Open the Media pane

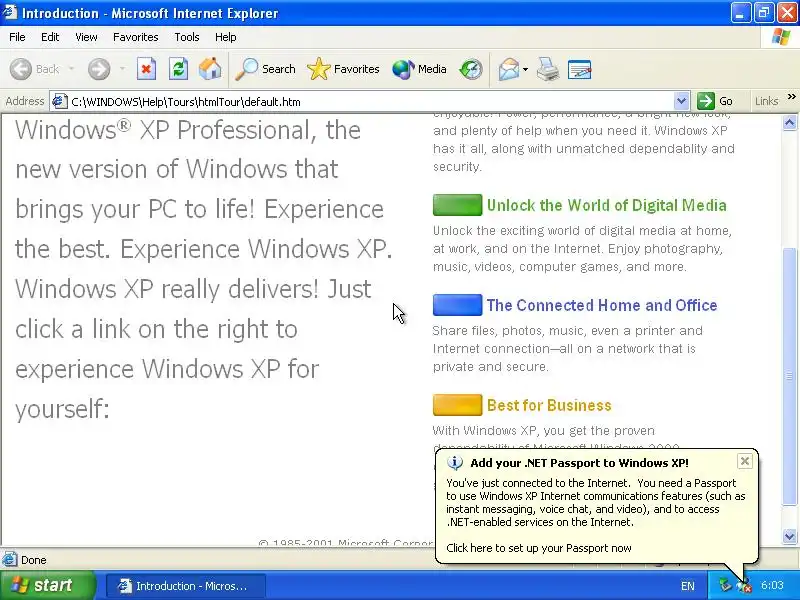click(419, 69)
